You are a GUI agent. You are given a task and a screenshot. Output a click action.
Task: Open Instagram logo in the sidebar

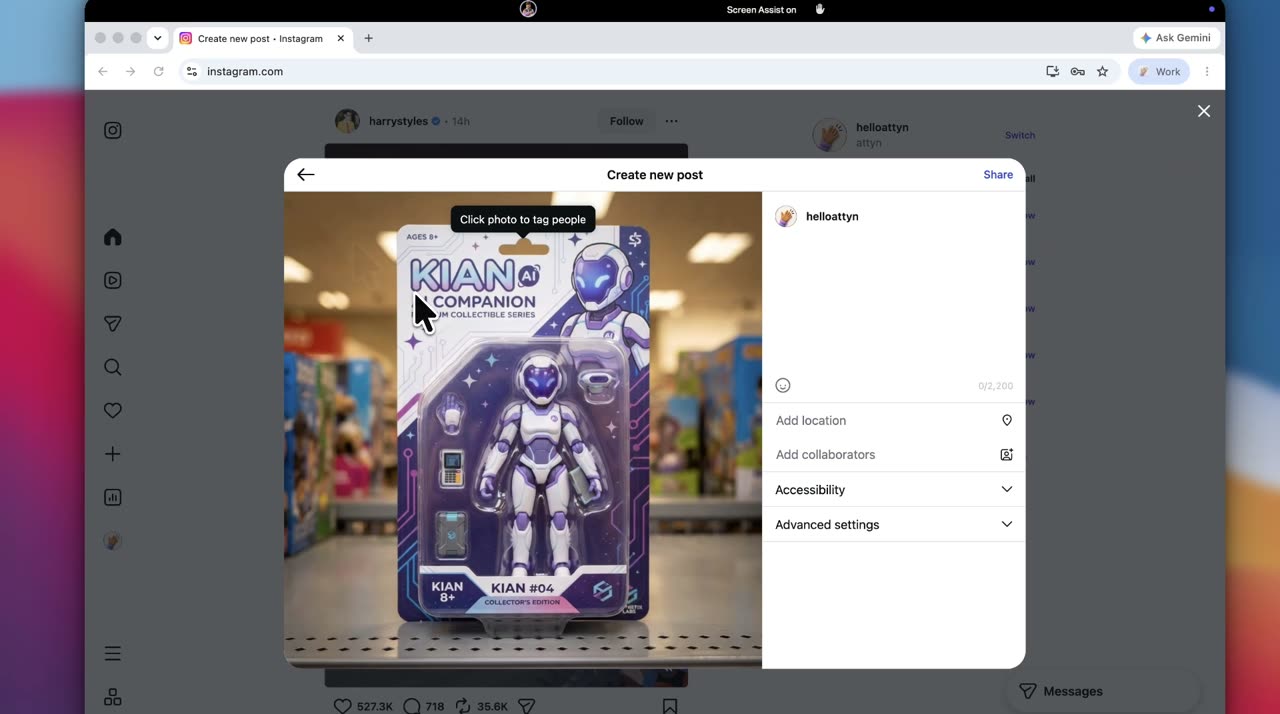pyautogui.click(x=113, y=130)
